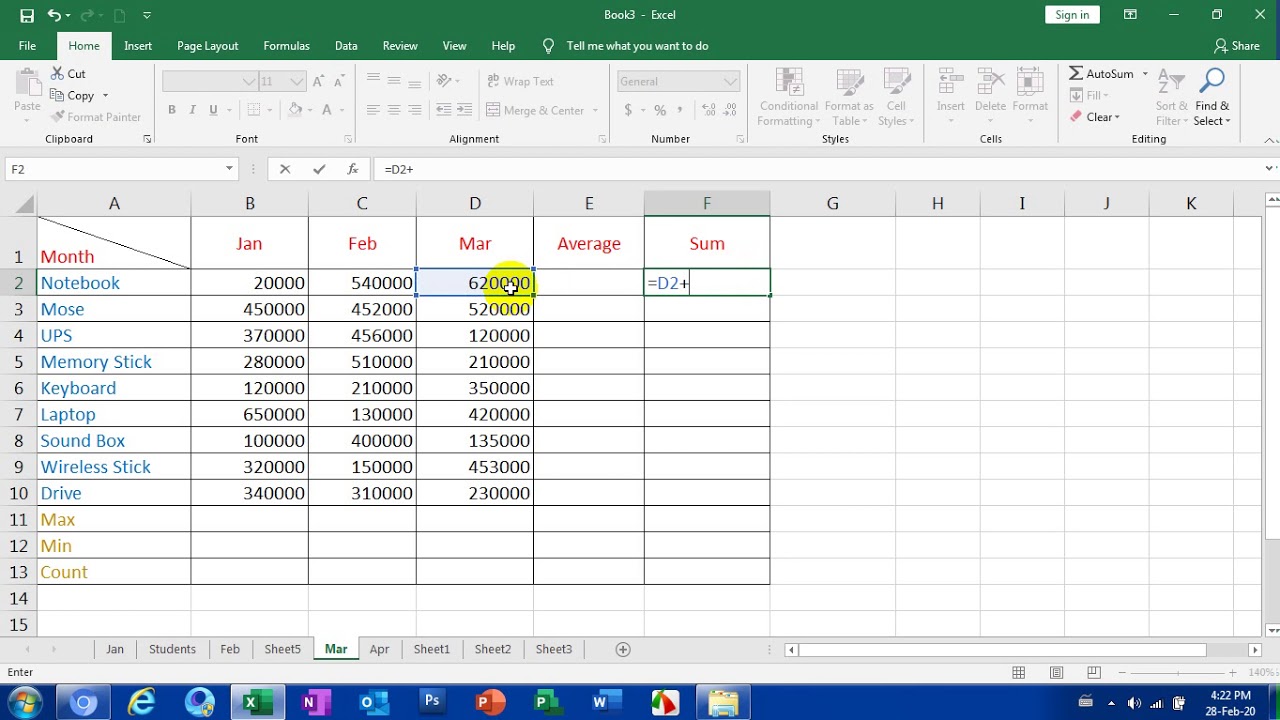Click the formula bar text =D2+
Image resolution: width=1280 pixels, height=720 pixels.
399,169
